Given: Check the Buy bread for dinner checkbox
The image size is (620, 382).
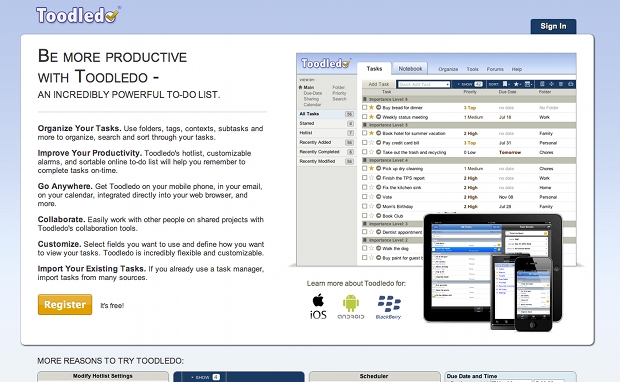Looking at the screenshot, I should pos(365,107).
